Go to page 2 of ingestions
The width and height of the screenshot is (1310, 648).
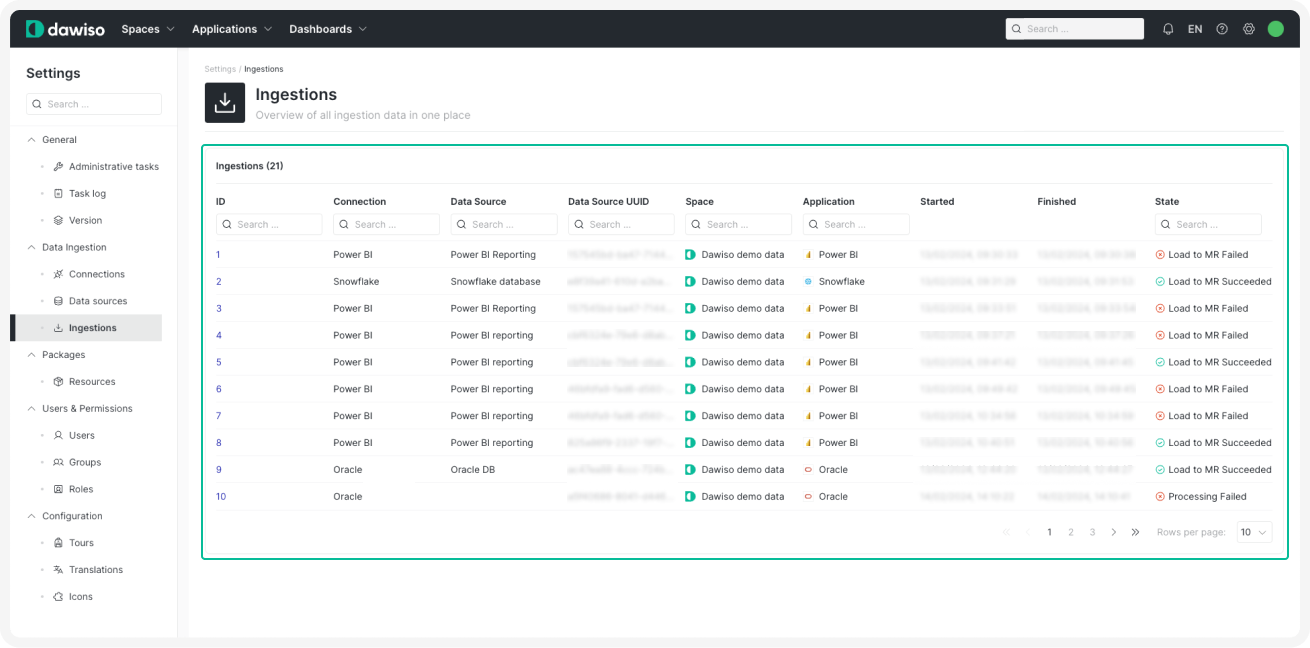click(x=1071, y=532)
